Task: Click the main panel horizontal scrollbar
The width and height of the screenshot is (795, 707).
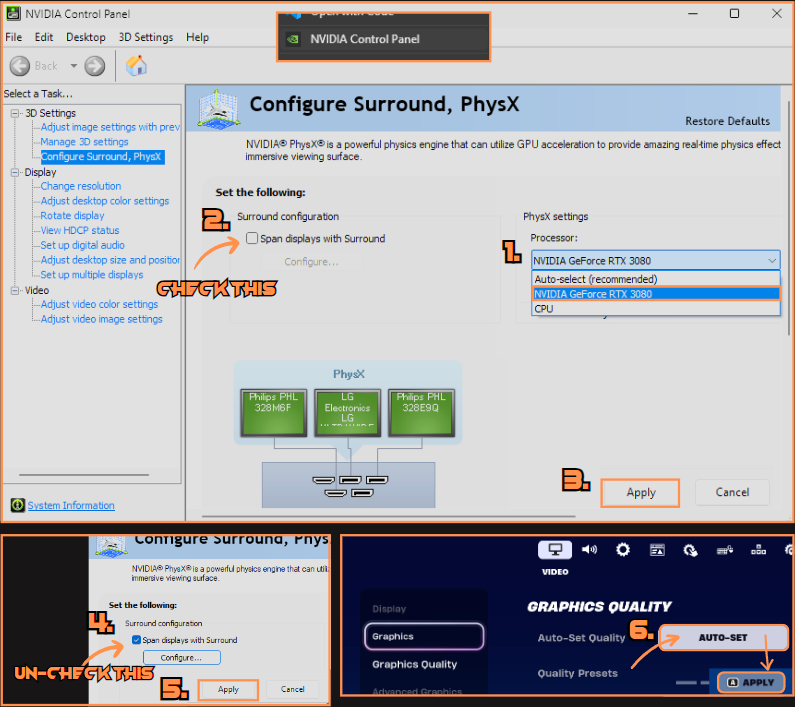Action: (388, 516)
